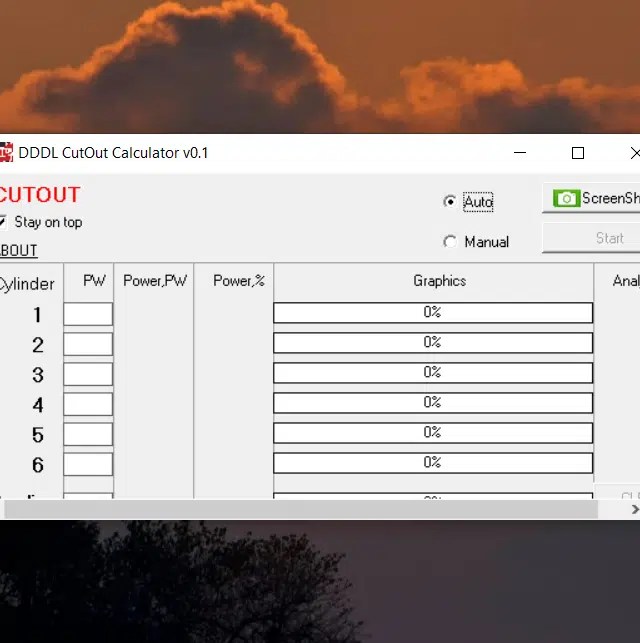
Task: Click the scrollbar right arrow
Action: point(635,509)
